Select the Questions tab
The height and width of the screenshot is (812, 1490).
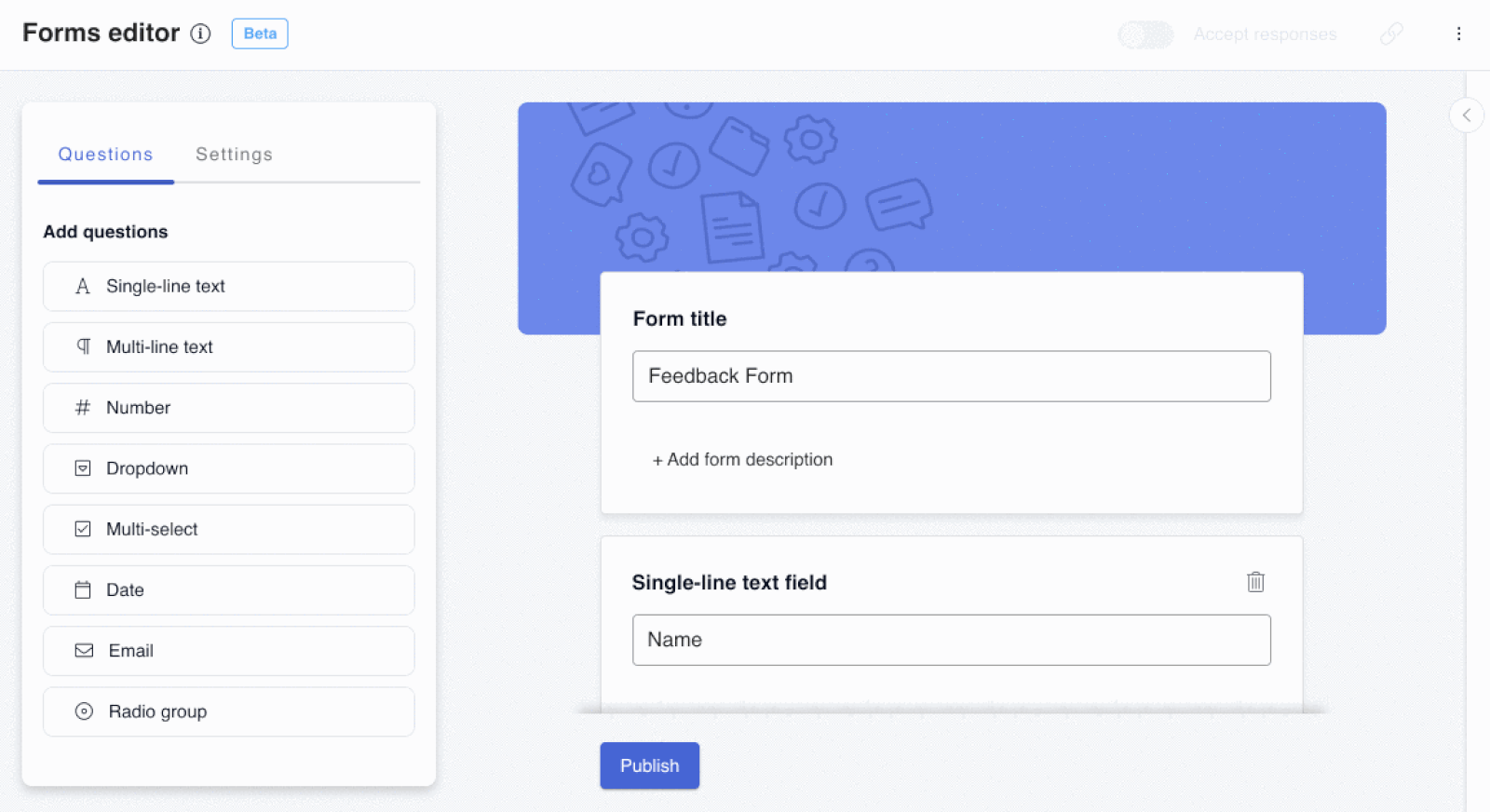coord(105,155)
